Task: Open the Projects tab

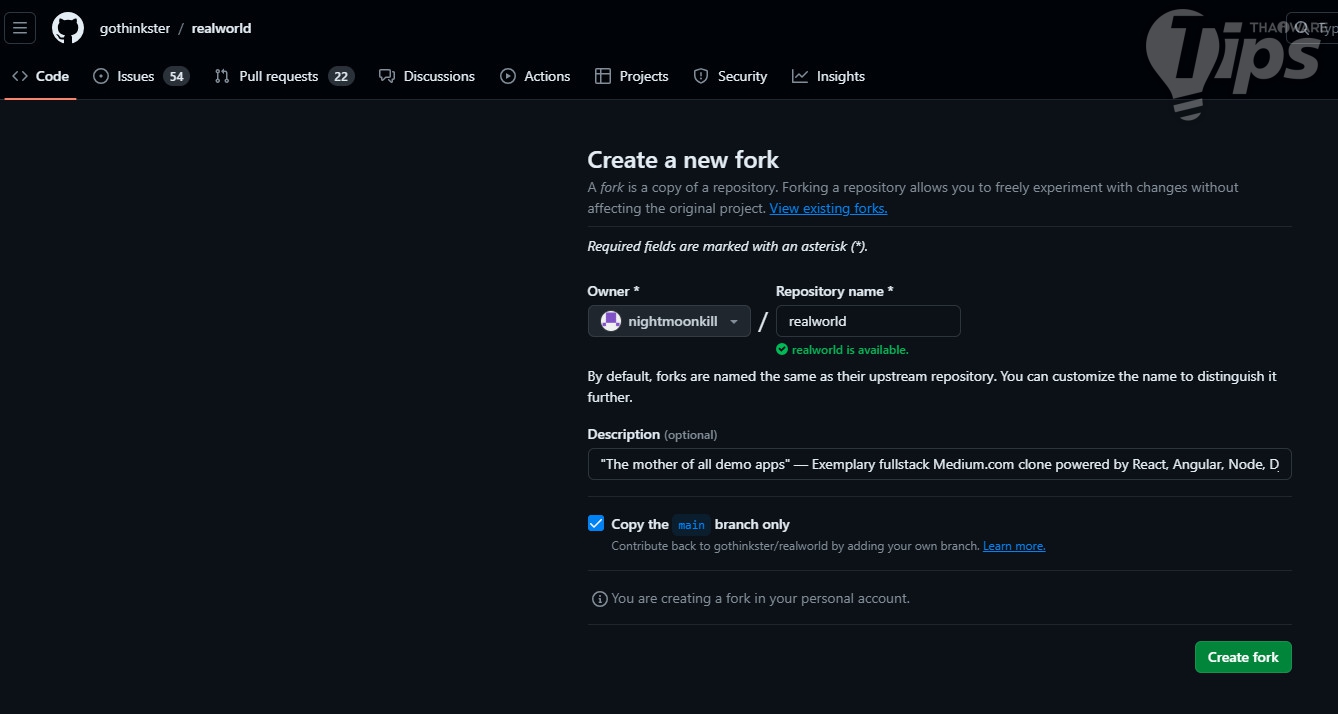Action: pos(631,76)
